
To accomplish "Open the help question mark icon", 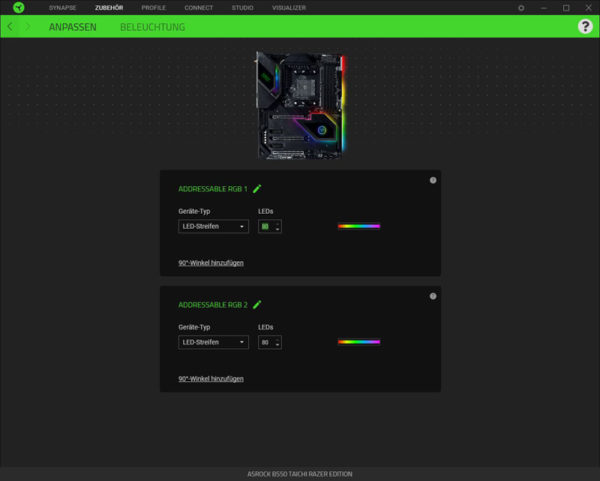I will [585, 26].
